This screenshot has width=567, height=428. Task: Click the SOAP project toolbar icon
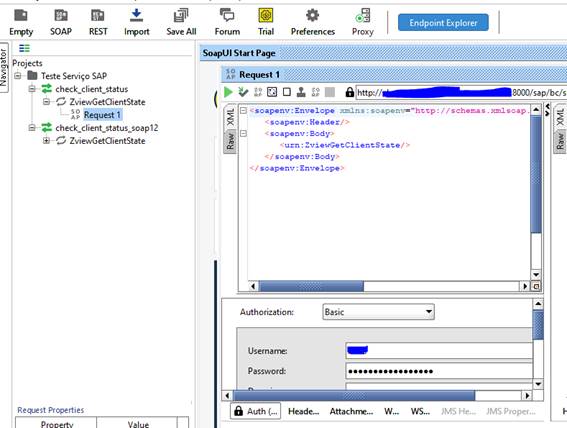[x=61, y=22]
